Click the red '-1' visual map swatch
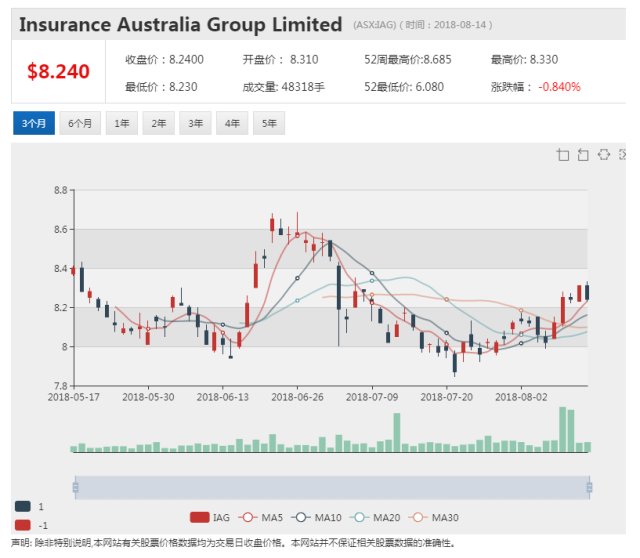 coord(23,525)
